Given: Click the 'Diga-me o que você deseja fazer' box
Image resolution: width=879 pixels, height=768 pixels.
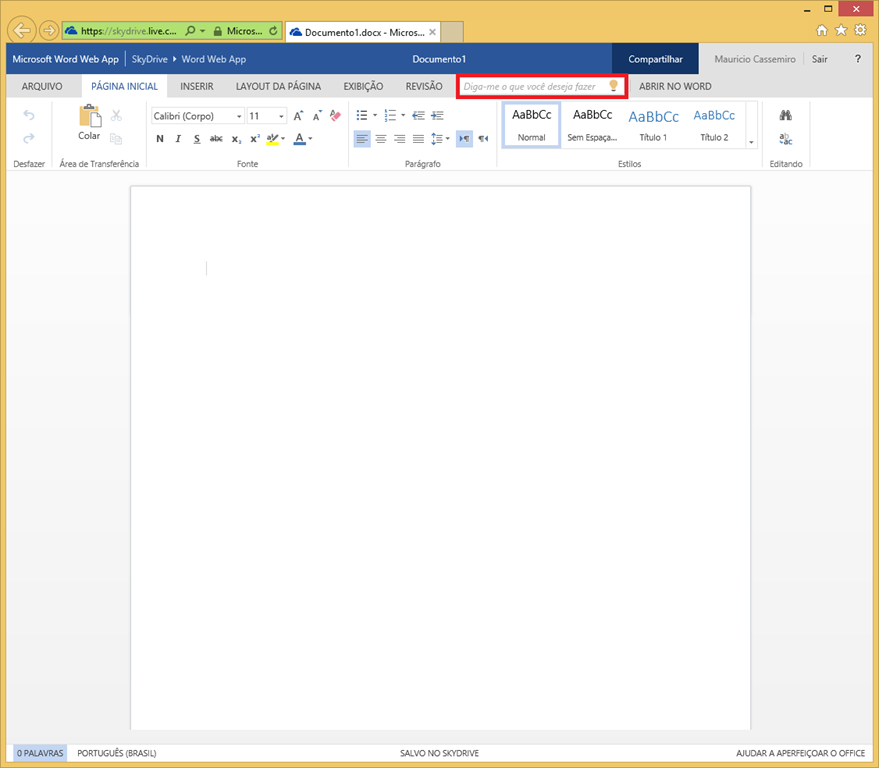Looking at the screenshot, I should pyautogui.click(x=533, y=87).
